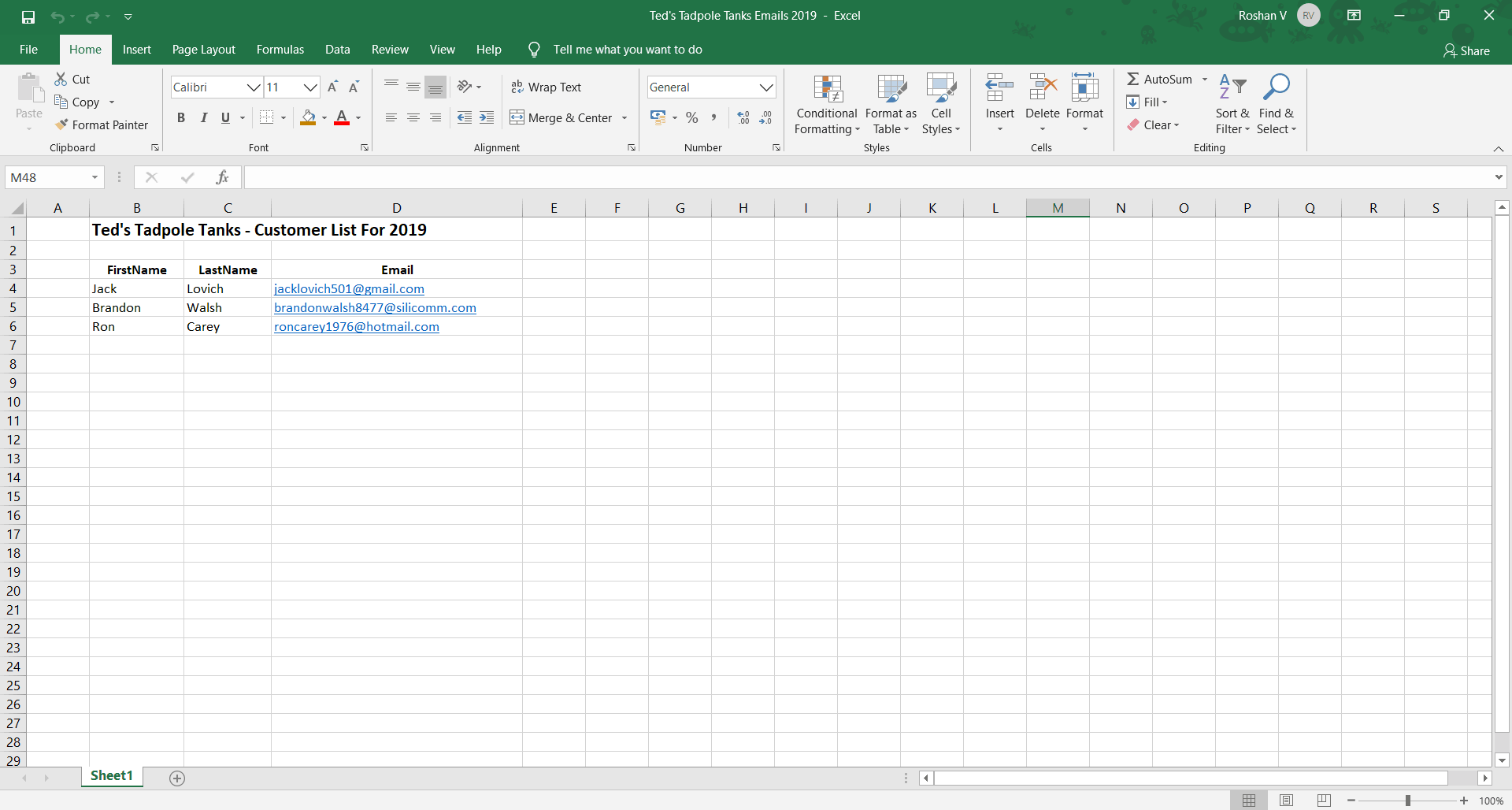
Task: Expand the Merge & Center dropdown arrow
Action: point(624,117)
